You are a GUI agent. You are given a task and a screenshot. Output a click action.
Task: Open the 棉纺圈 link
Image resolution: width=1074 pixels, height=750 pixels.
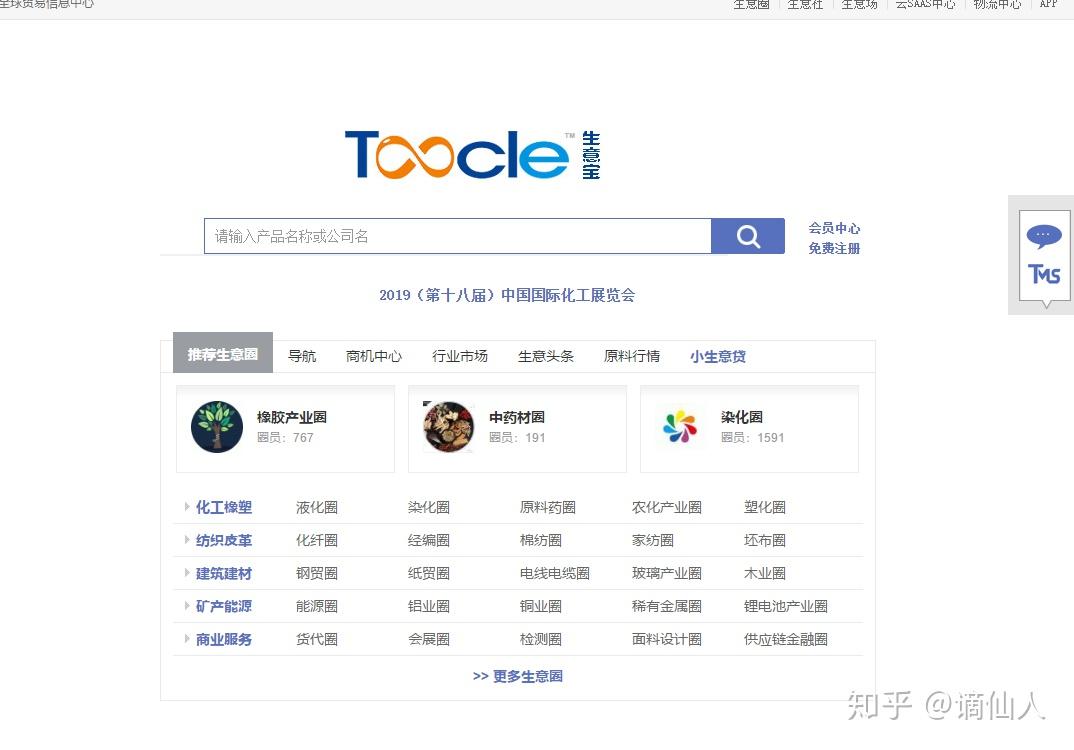[541, 540]
